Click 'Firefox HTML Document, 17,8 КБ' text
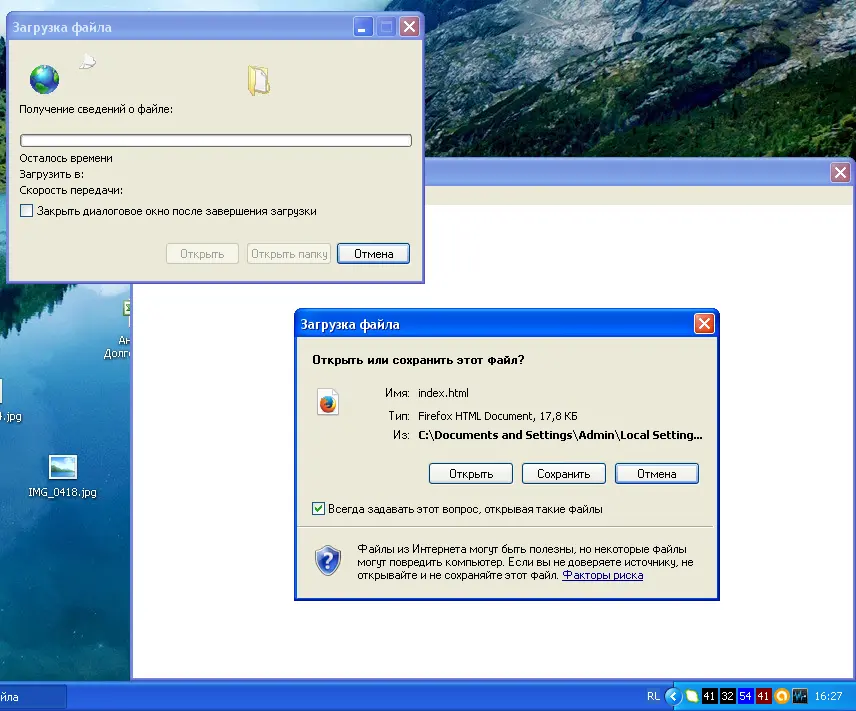856x711 pixels. 497,416
